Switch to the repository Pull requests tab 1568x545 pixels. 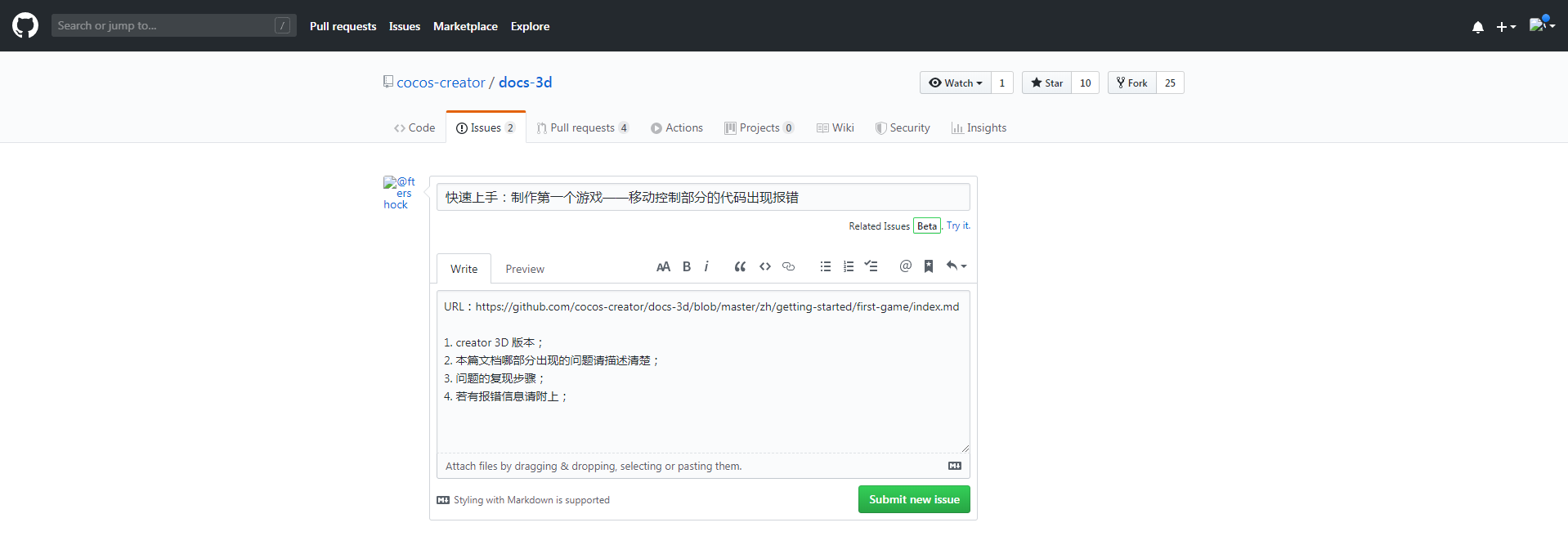[x=583, y=127]
